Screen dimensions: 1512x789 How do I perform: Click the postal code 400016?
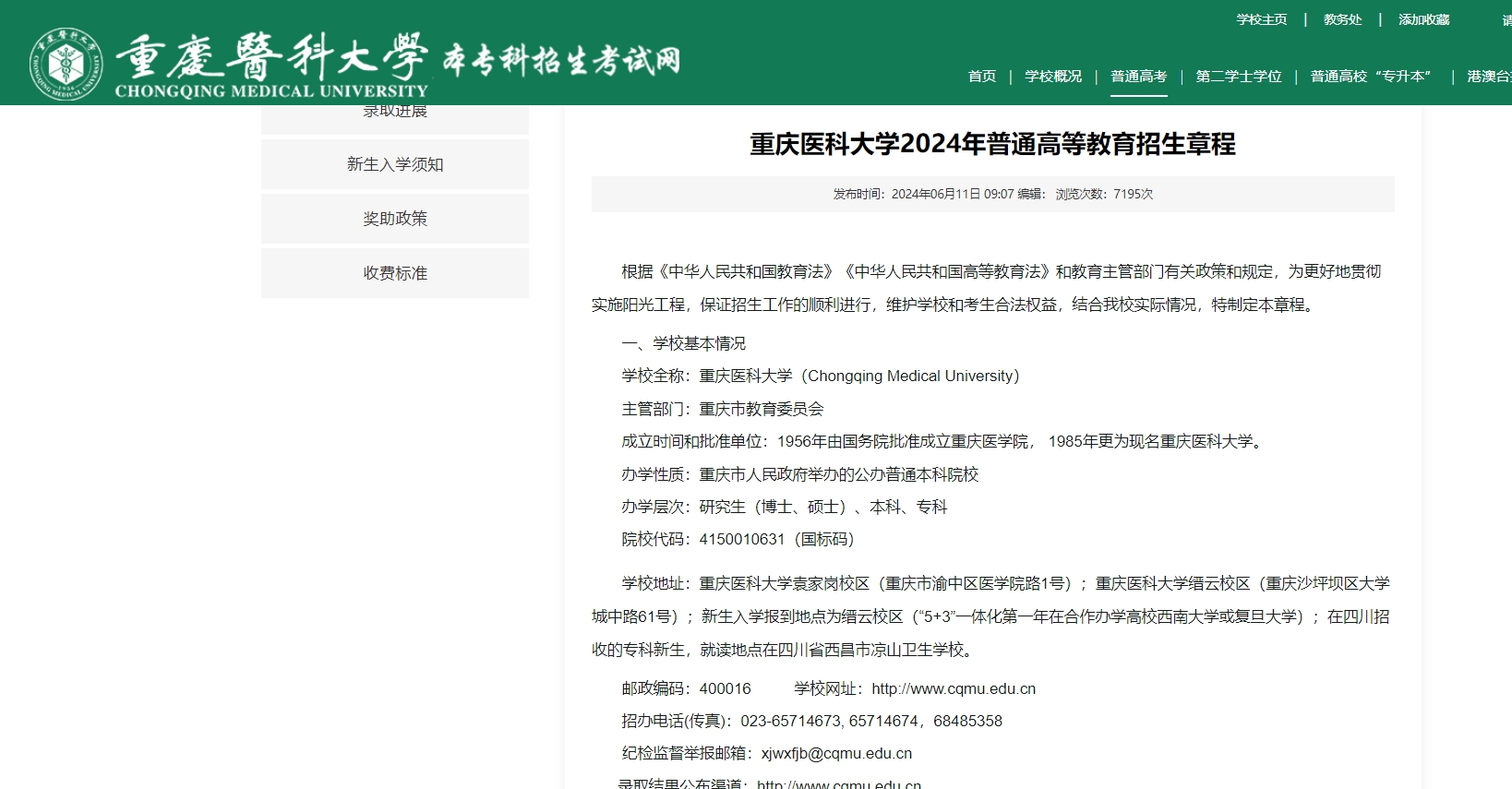tap(726, 689)
